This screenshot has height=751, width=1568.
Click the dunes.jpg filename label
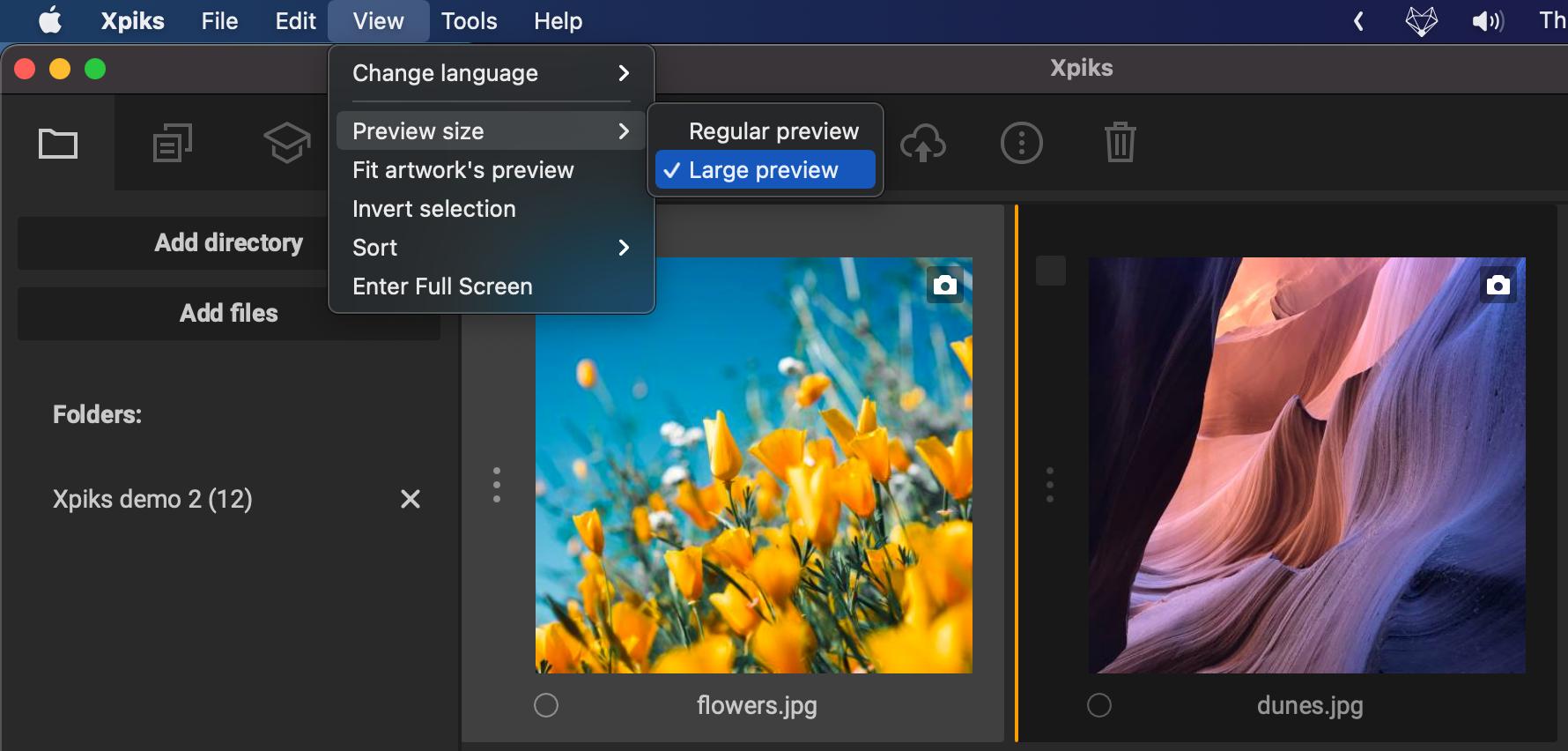[x=1310, y=706]
